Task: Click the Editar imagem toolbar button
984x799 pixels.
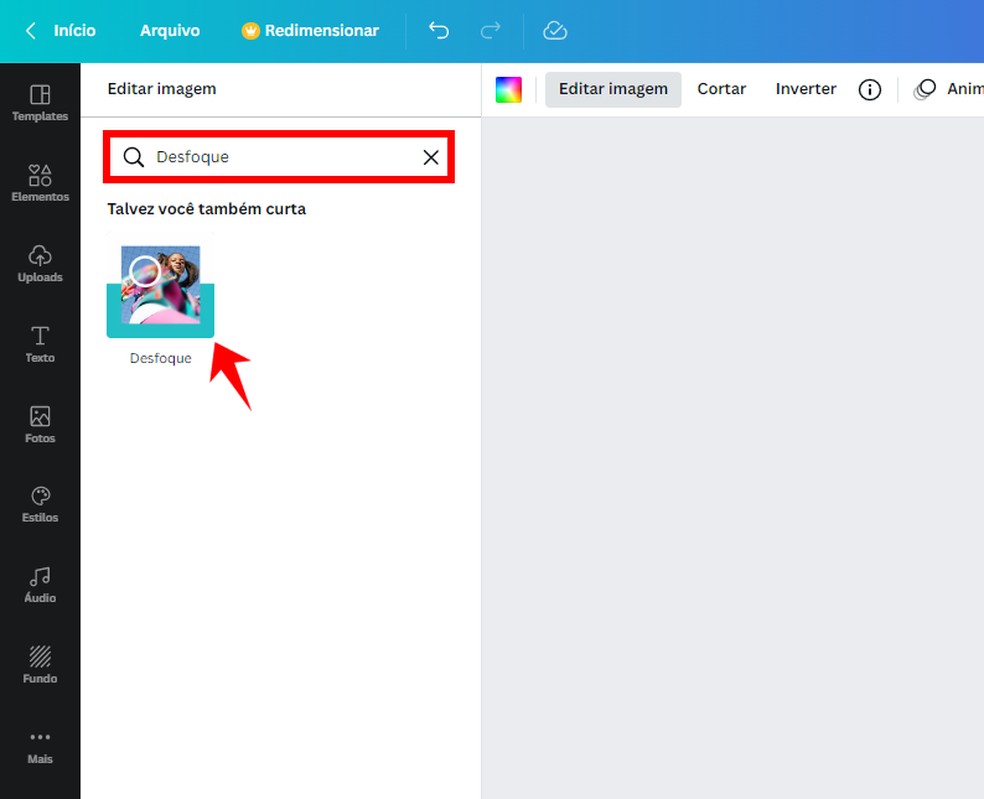Action: pos(613,89)
